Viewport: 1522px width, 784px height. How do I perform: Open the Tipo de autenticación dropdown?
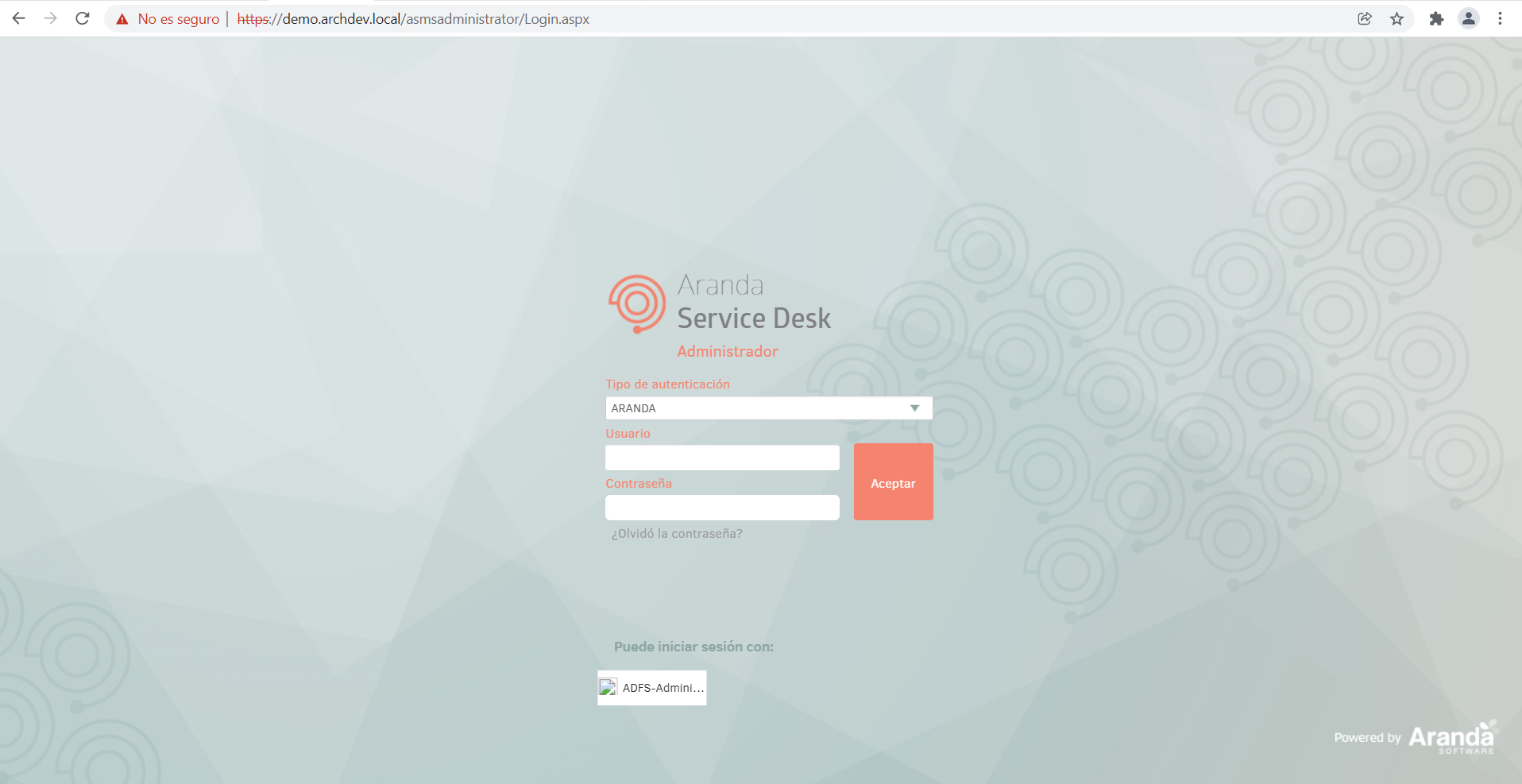click(768, 408)
